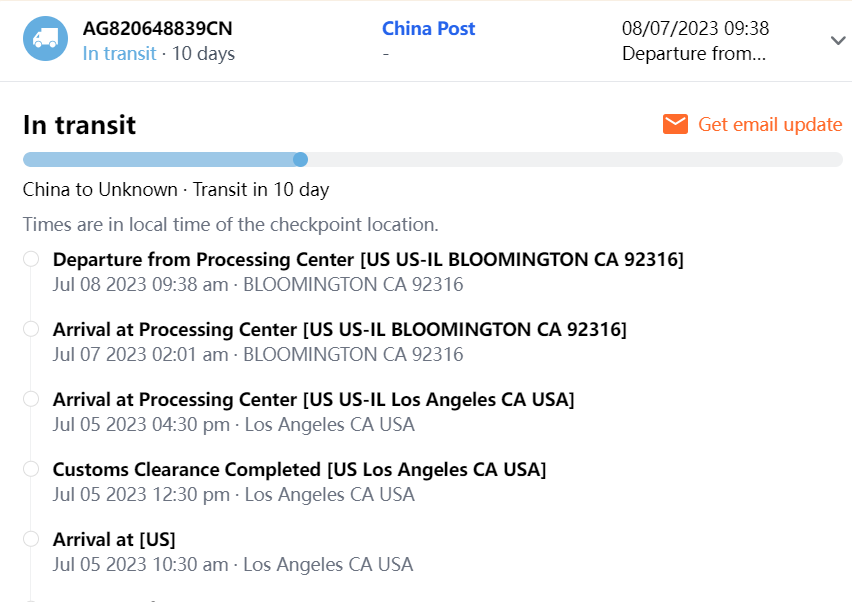This screenshot has width=852, height=602.
Task: Click the In transit heading
Action: click(x=79, y=125)
